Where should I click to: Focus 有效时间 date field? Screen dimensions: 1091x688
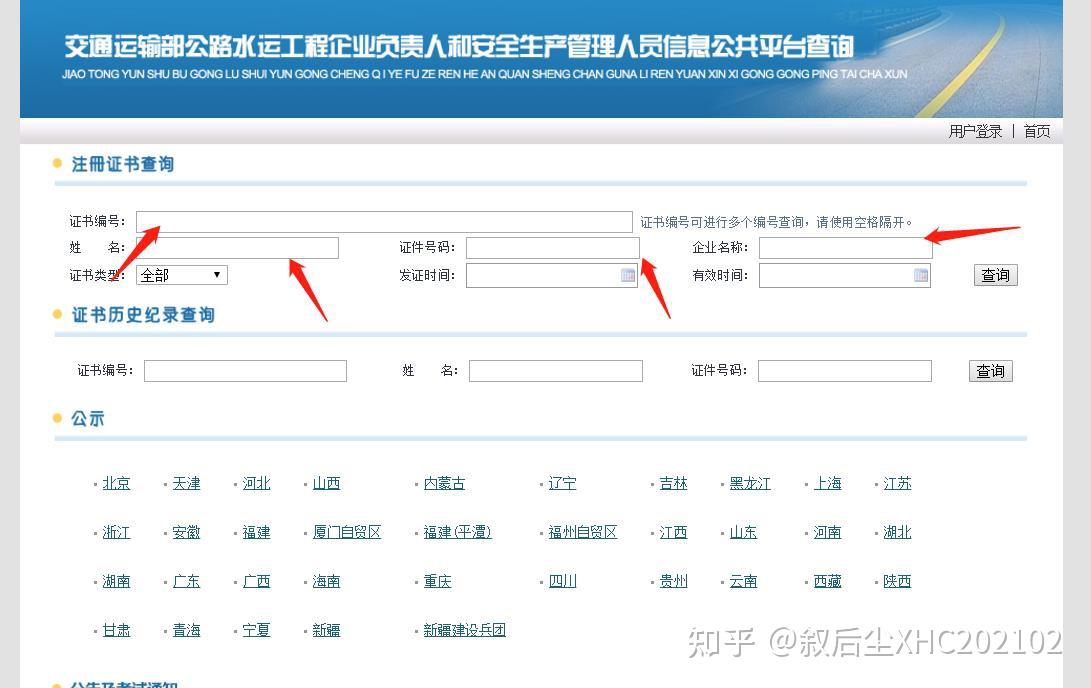(845, 275)
